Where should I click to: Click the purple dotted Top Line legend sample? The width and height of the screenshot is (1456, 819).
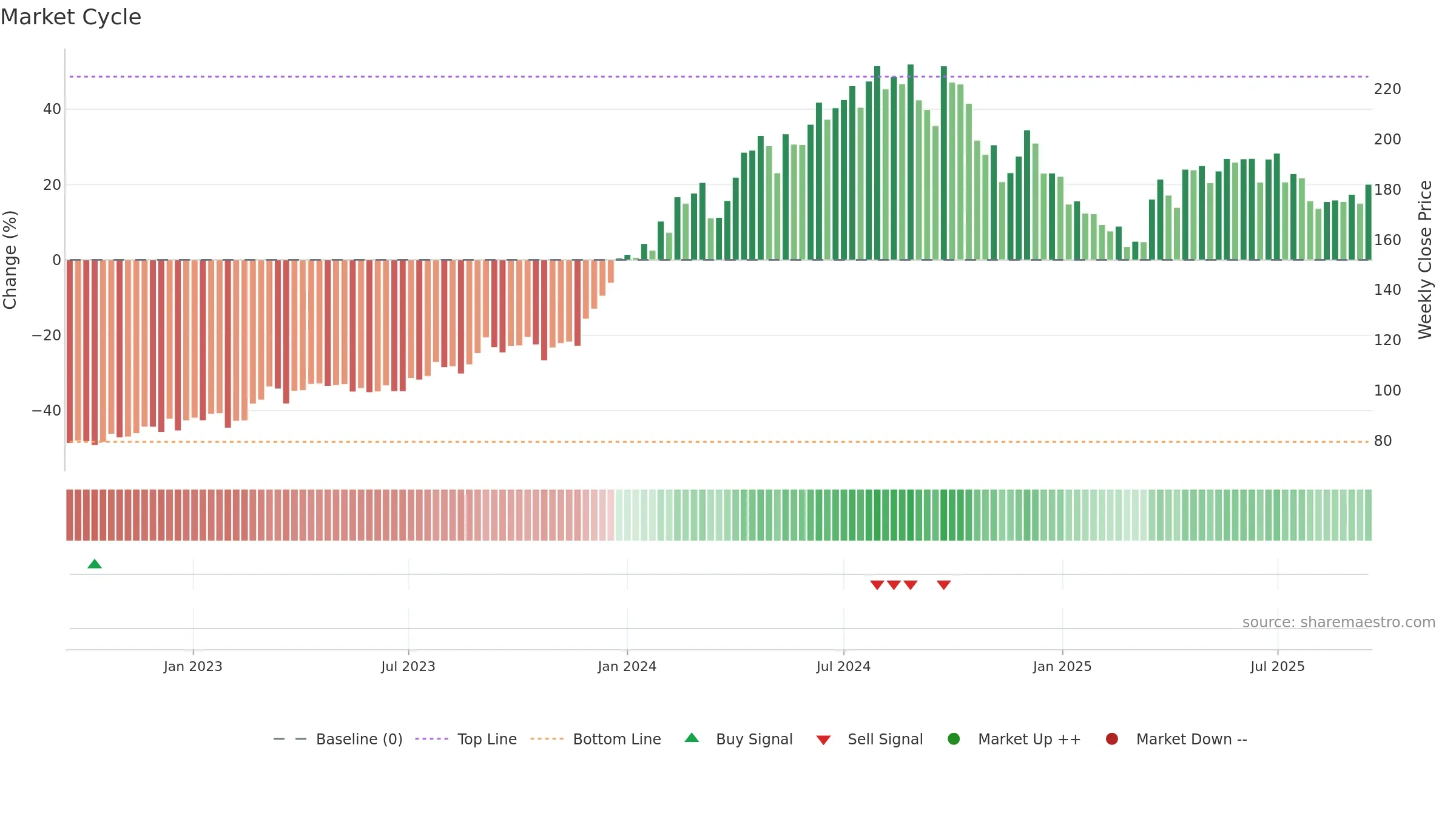[431, 739]
